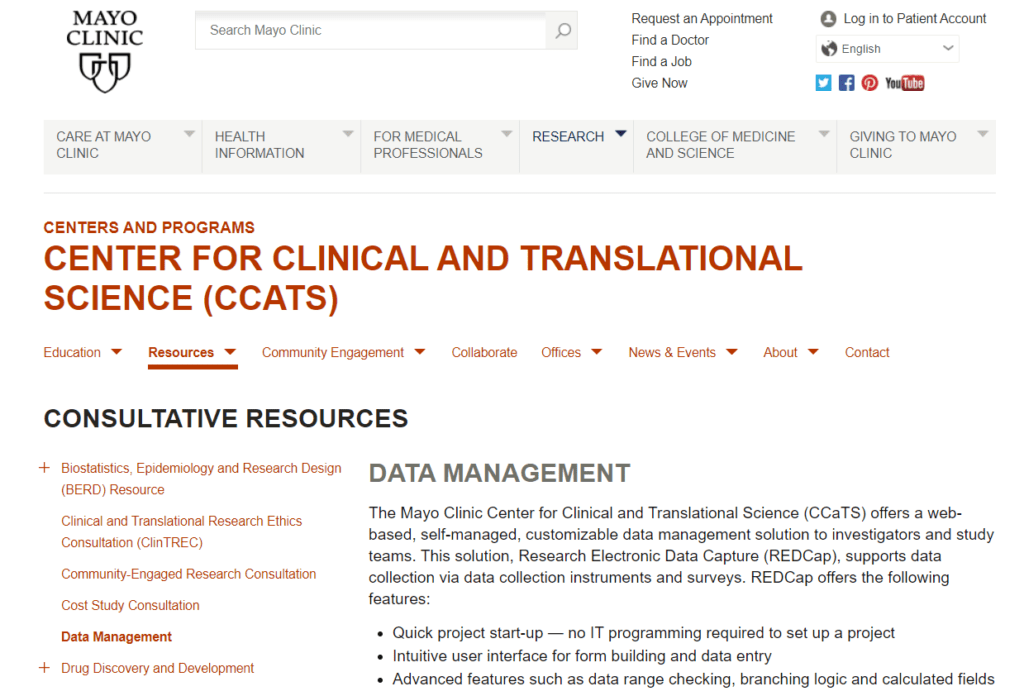1024x691 pixels.
Task: Click the Quick project start-up bullet
Action: [x=643, y=633]
